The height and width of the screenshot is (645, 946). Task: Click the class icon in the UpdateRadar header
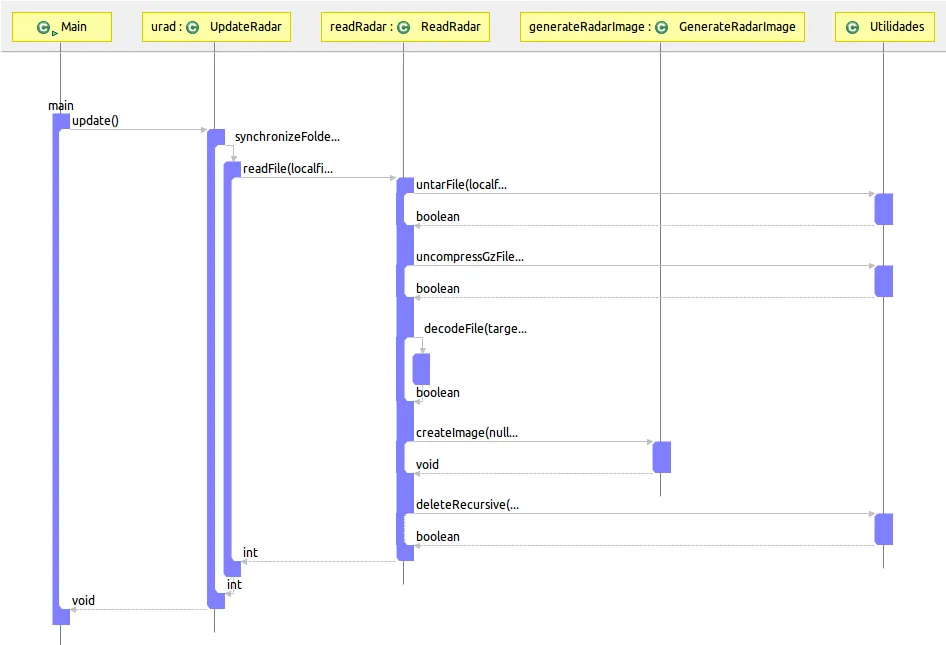pos(192,27)
